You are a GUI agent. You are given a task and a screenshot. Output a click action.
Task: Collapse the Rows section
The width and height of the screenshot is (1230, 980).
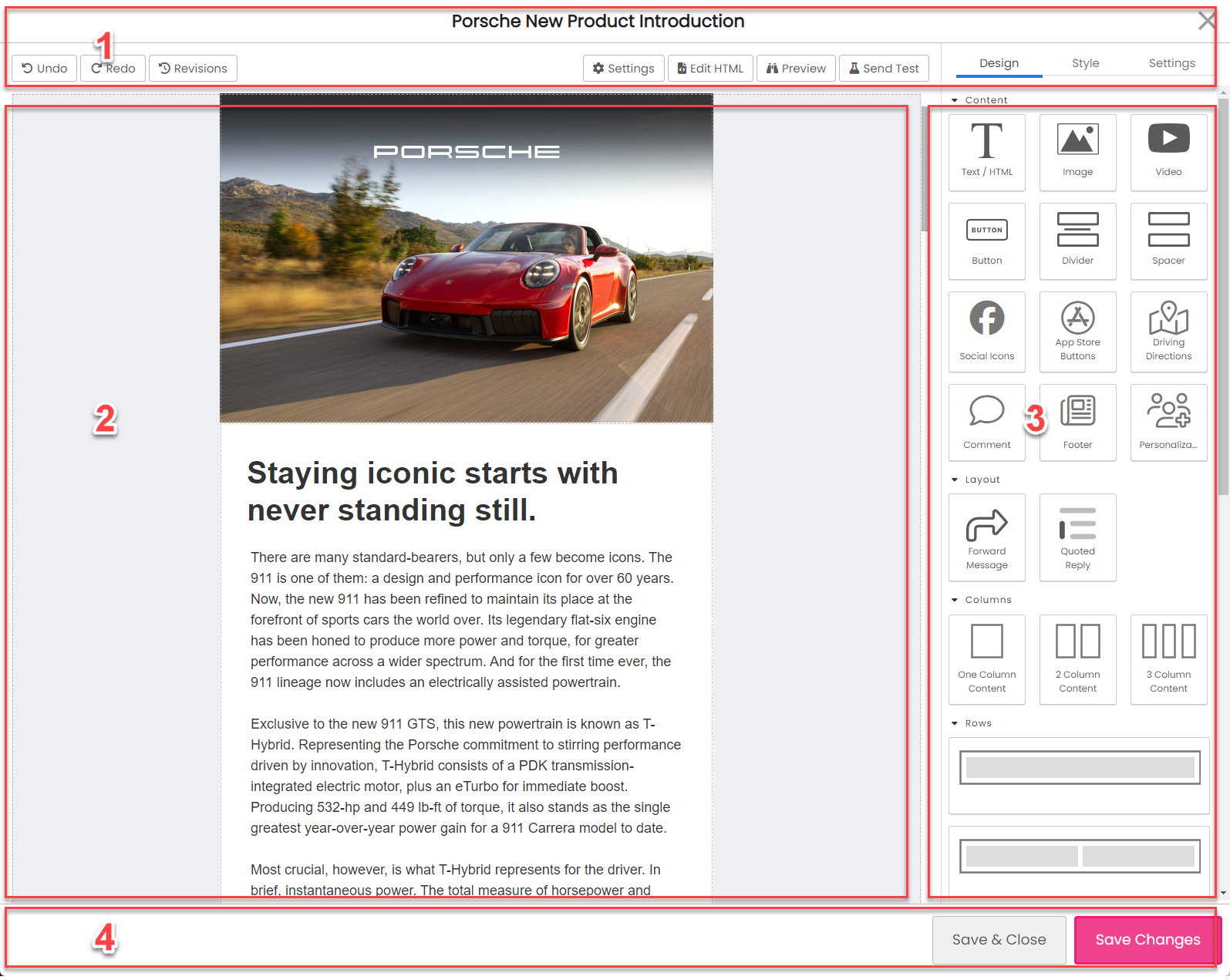coord(971,723)
